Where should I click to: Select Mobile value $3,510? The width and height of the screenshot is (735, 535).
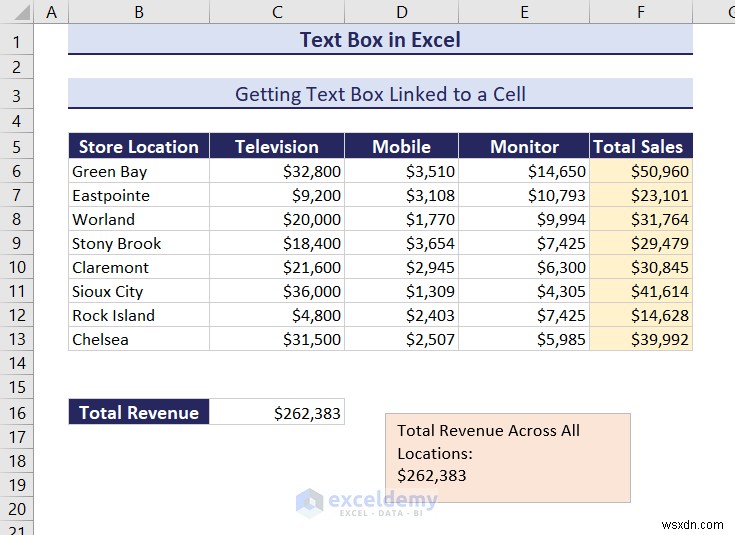pyautogui.click(x=402, y=171)
